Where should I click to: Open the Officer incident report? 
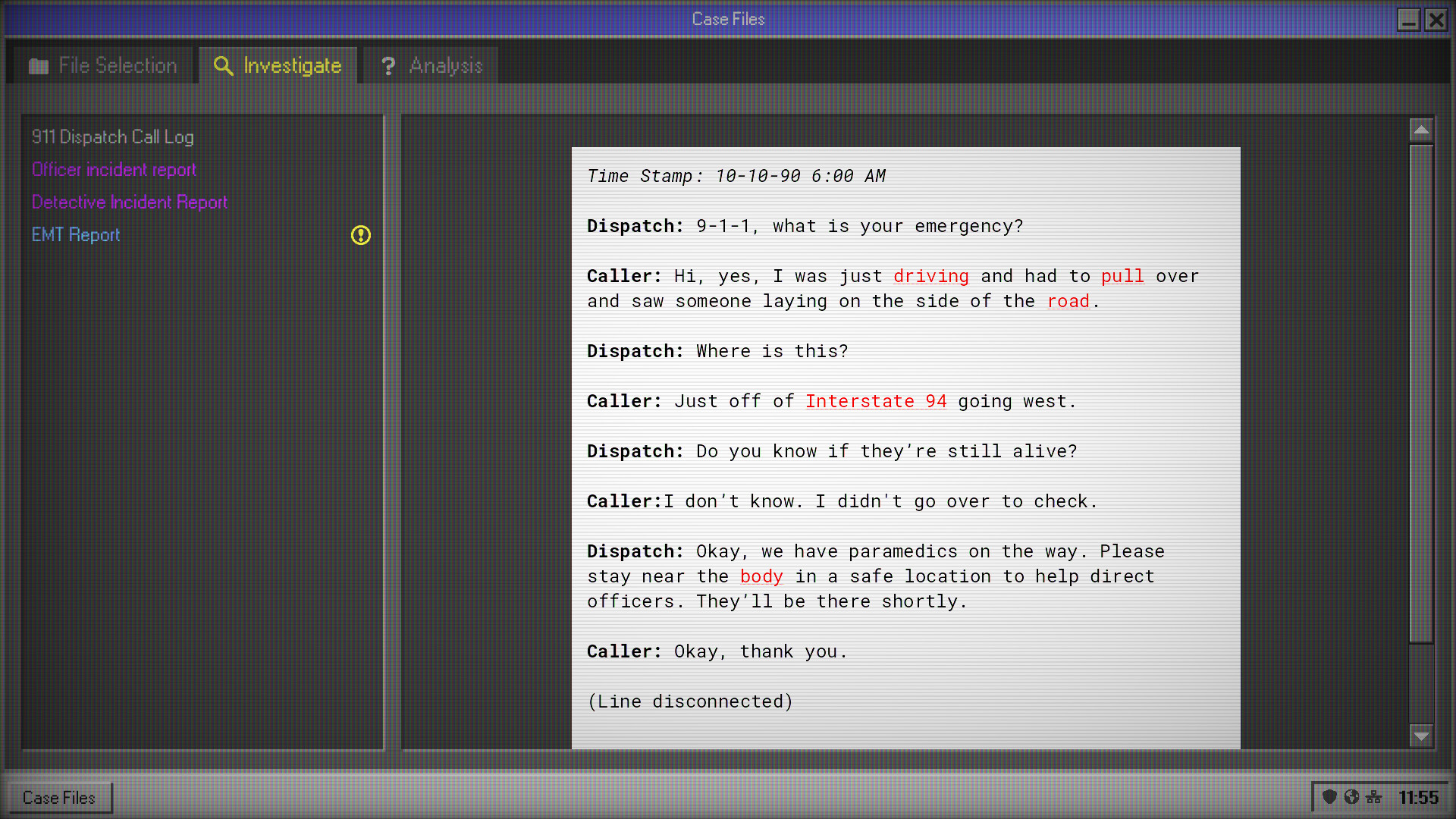click(x=114, y=170)
